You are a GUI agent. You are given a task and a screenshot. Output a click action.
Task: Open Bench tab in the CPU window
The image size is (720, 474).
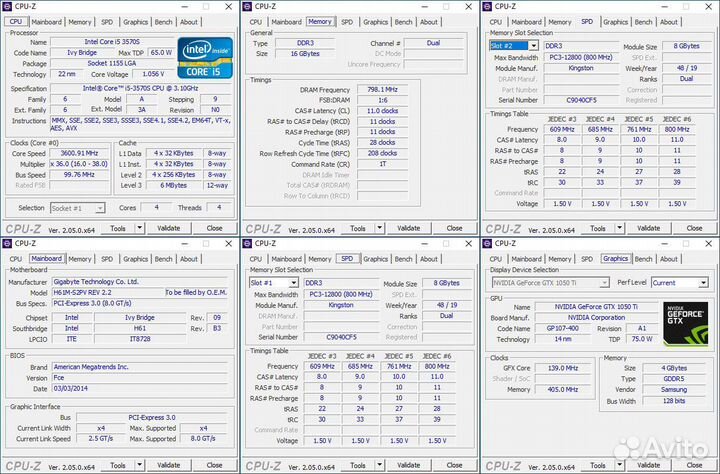(x=163, y=22)
